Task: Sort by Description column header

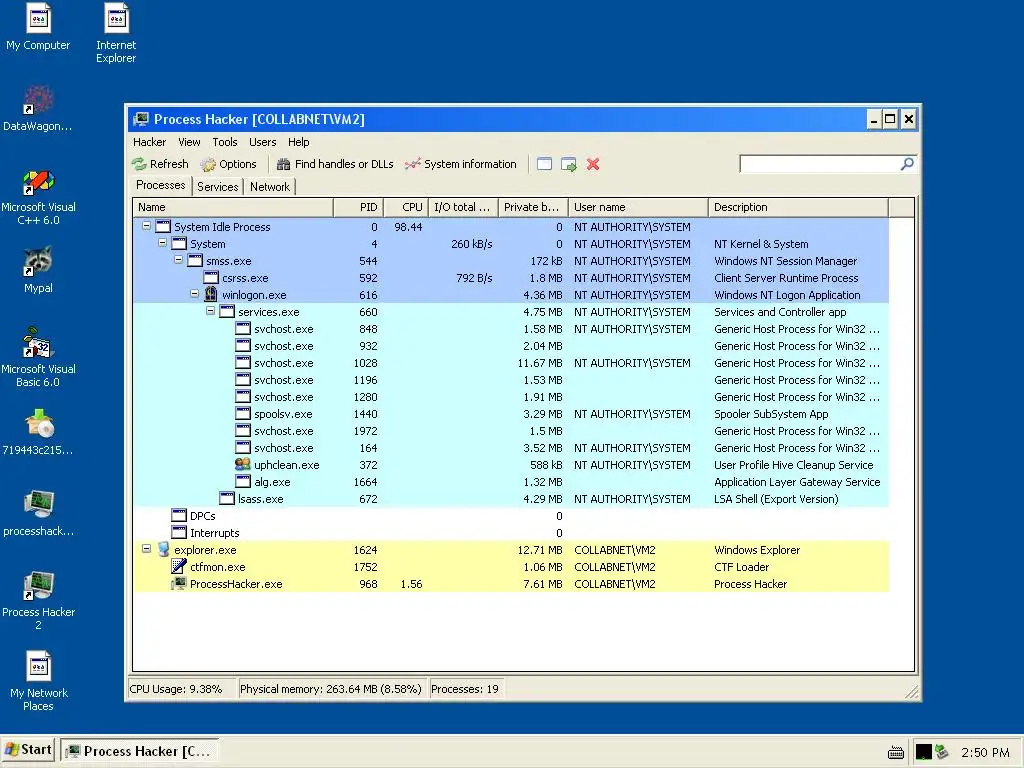Action: pos(798,207)
